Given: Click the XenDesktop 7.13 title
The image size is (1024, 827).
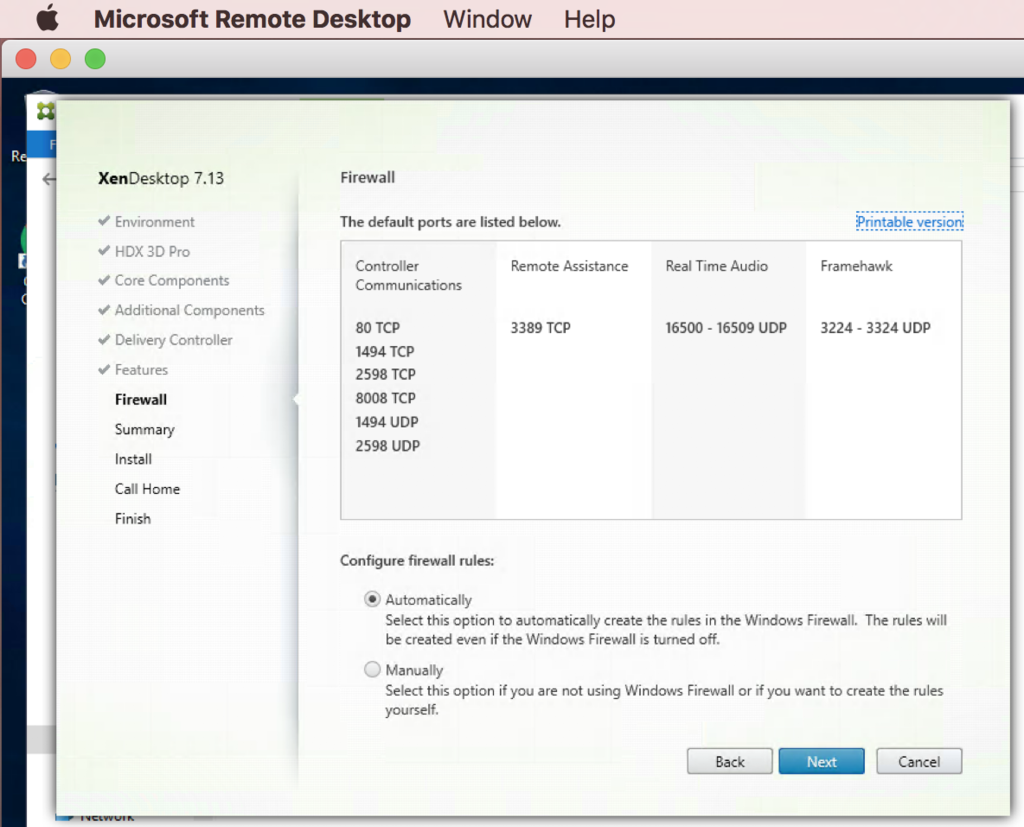Looking at the screenshot, I should click(161, 178).
